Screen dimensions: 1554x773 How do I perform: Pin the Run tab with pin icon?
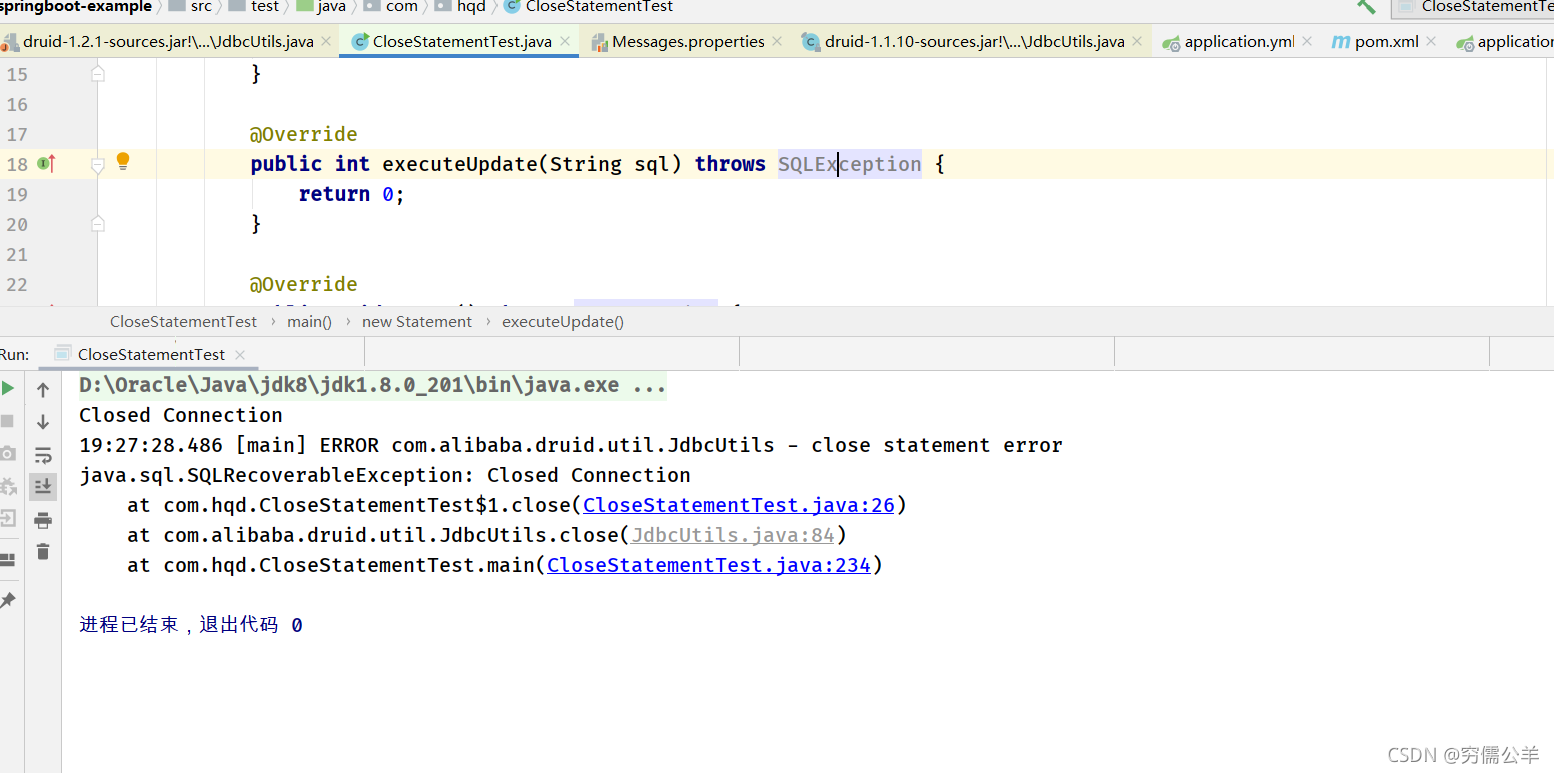[7, 600]
